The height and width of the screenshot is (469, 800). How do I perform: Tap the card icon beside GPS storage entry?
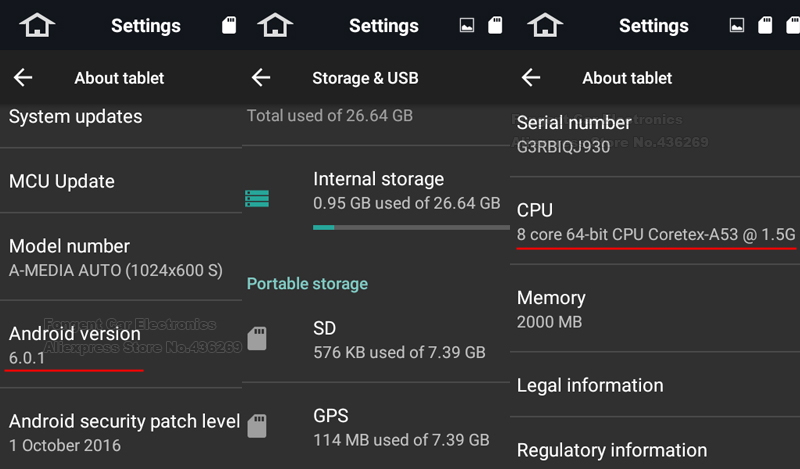[x=257, y=426]
